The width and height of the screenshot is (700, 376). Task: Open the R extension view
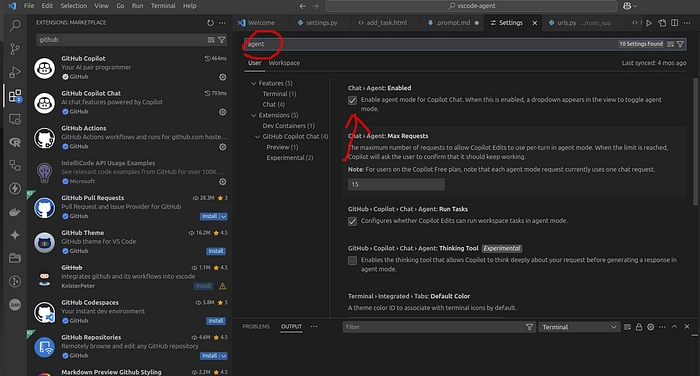coord(15,142)
